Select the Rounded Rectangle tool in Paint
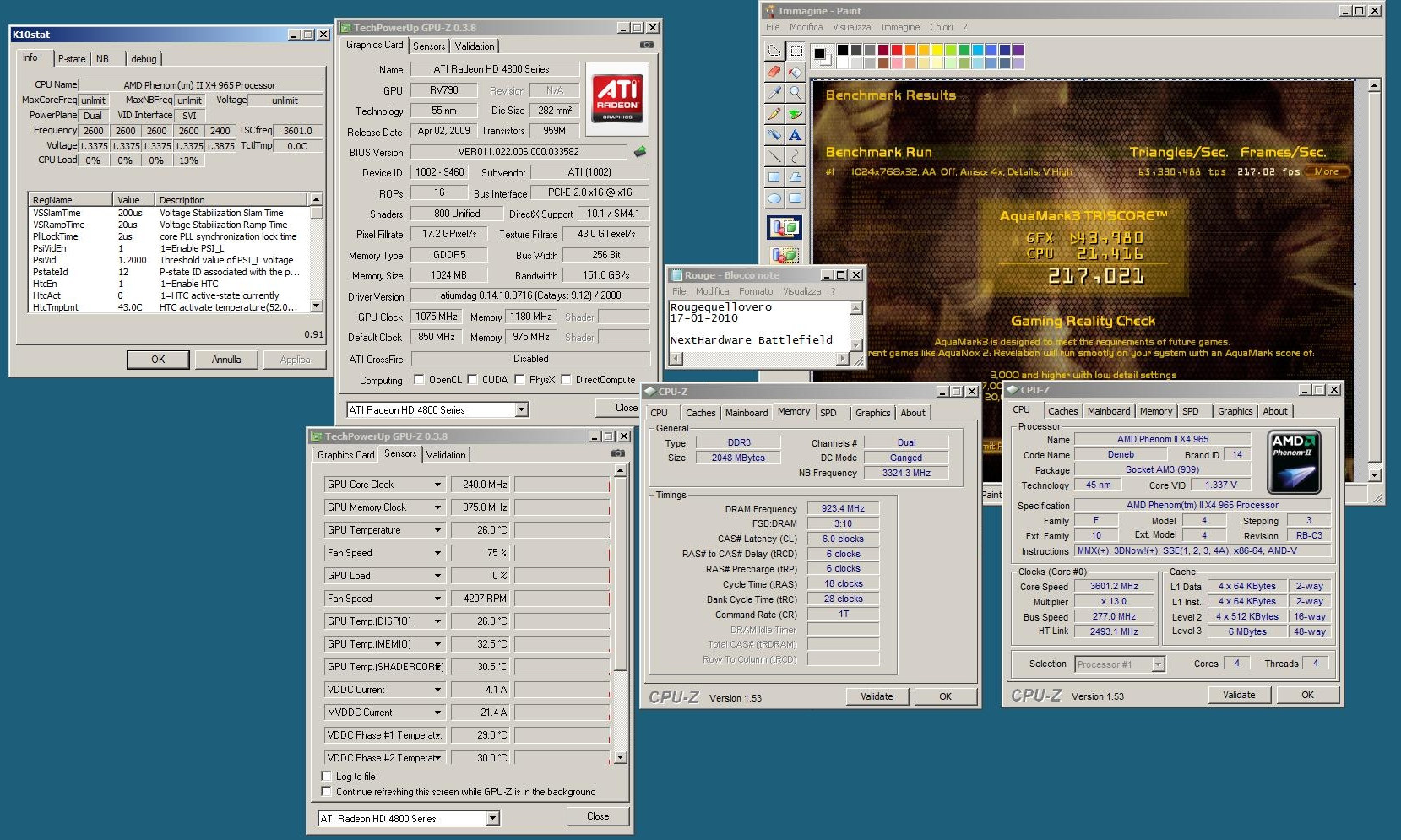The height and width of the screenshot is (840, 1401). coord(796,198)
